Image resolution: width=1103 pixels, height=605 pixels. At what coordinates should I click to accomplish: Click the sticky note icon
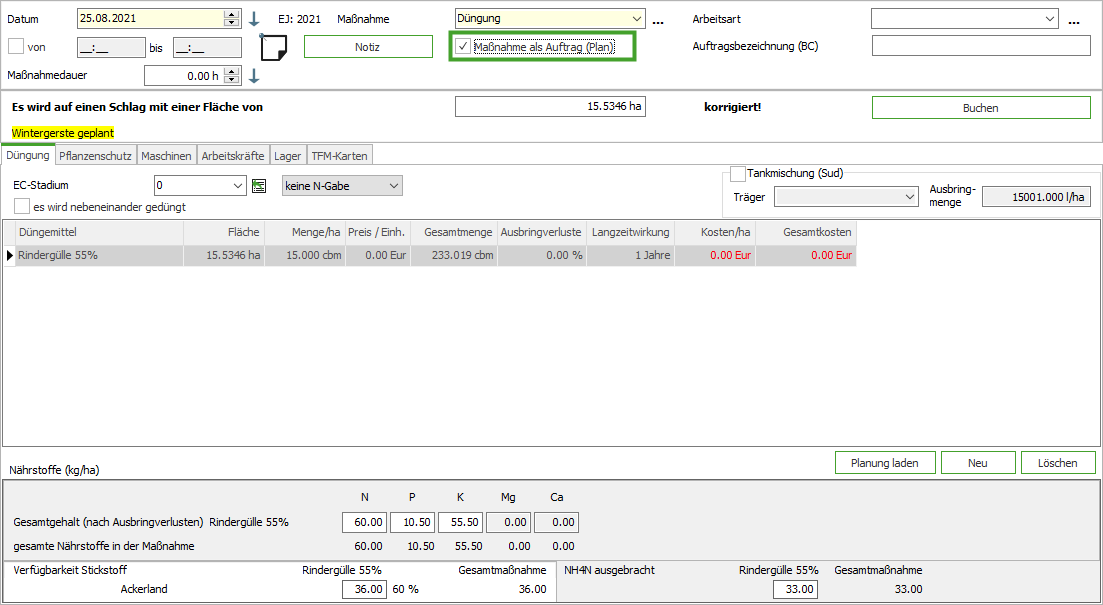pos(273,47)
